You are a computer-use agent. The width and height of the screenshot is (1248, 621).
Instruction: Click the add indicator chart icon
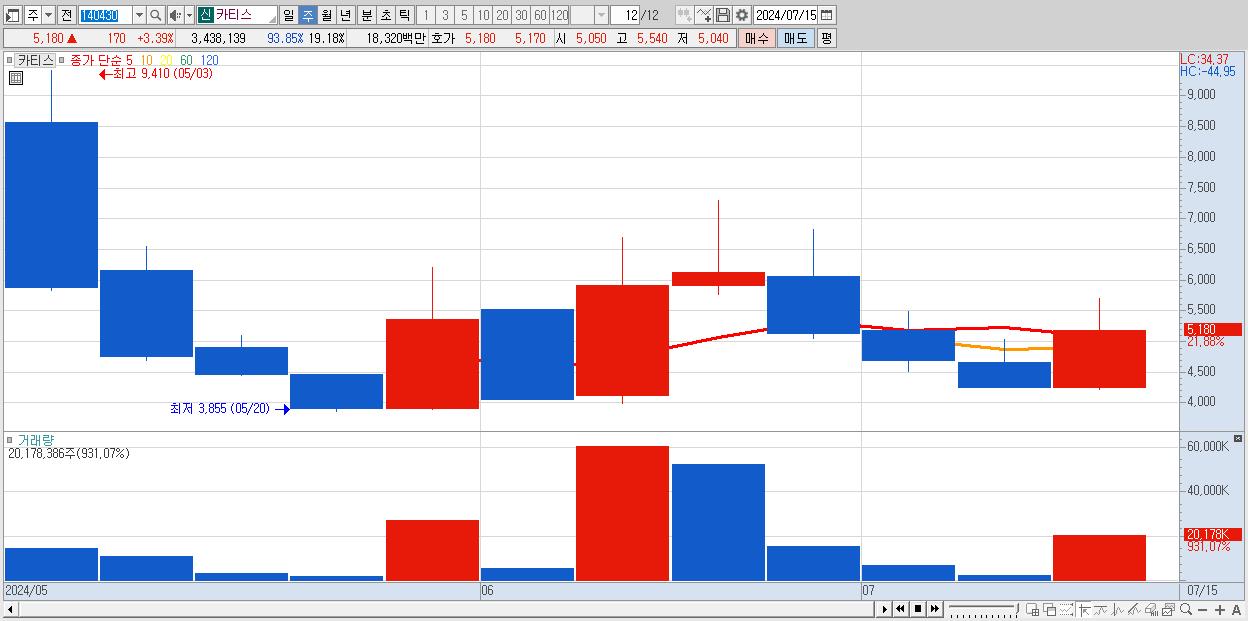(x=684, y=15)
